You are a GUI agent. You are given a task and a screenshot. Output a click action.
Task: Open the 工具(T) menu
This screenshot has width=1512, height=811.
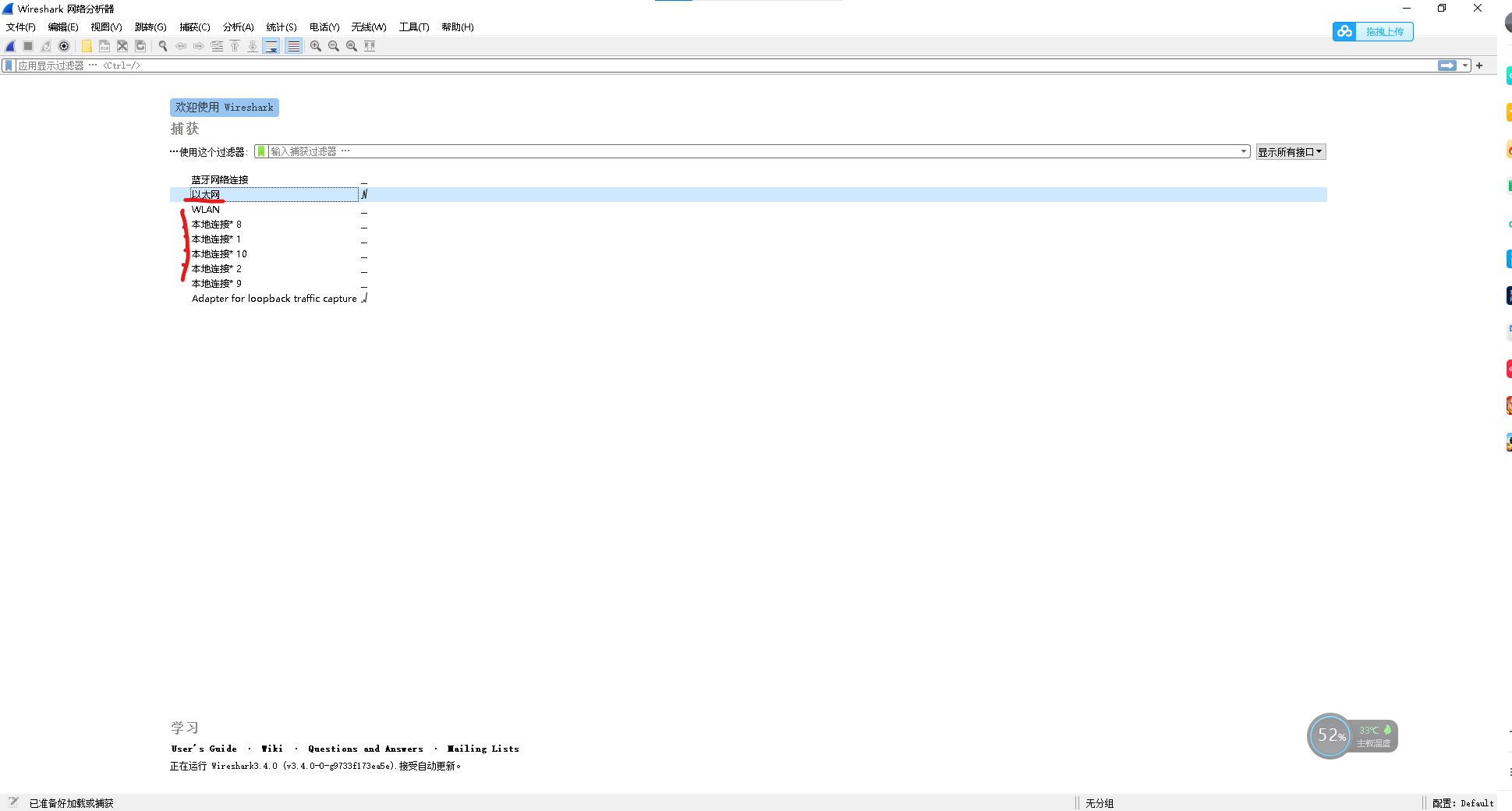click(x=414, y=27)
